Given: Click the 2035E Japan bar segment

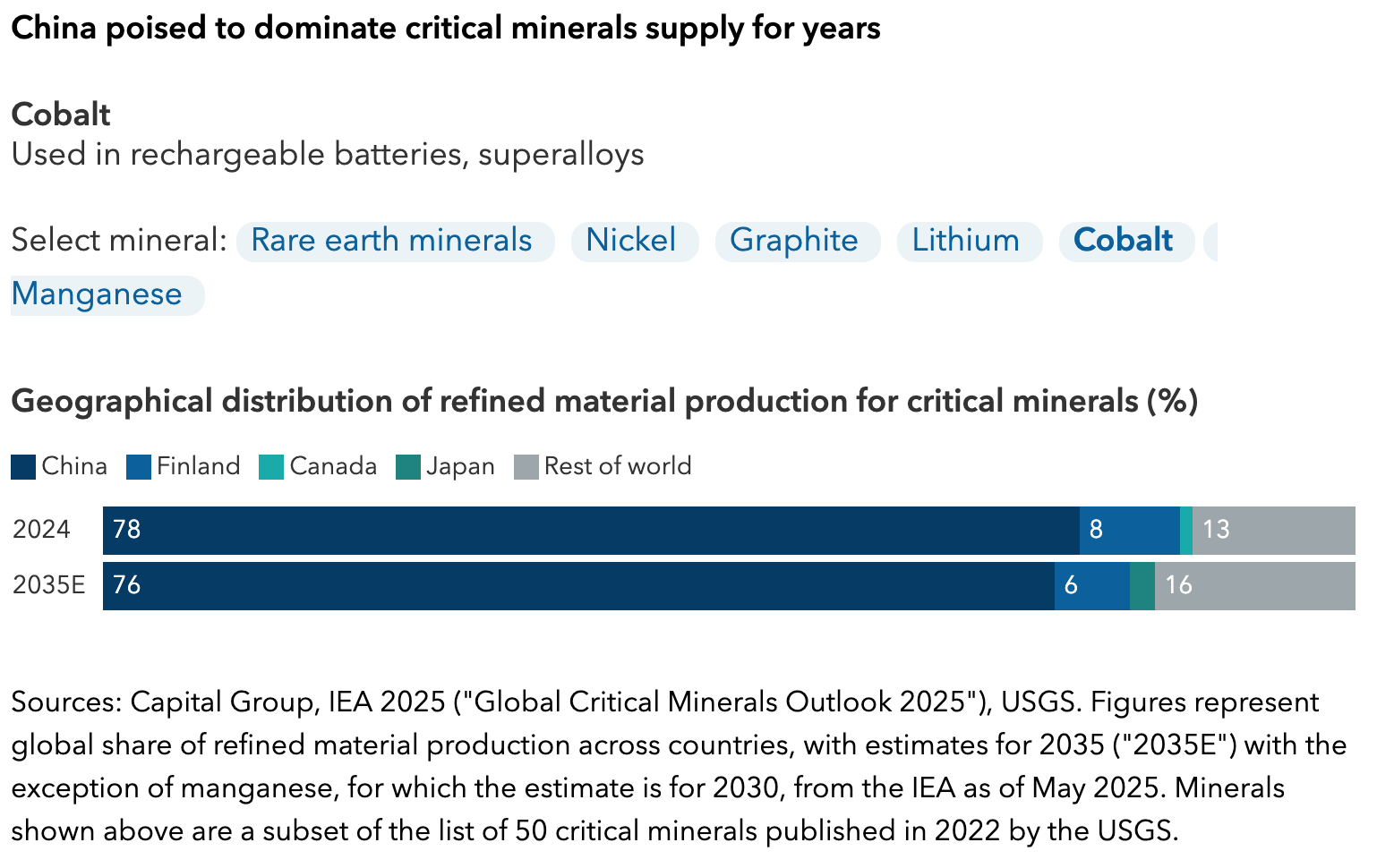Looking at the screenshot, I should 1142,586.
